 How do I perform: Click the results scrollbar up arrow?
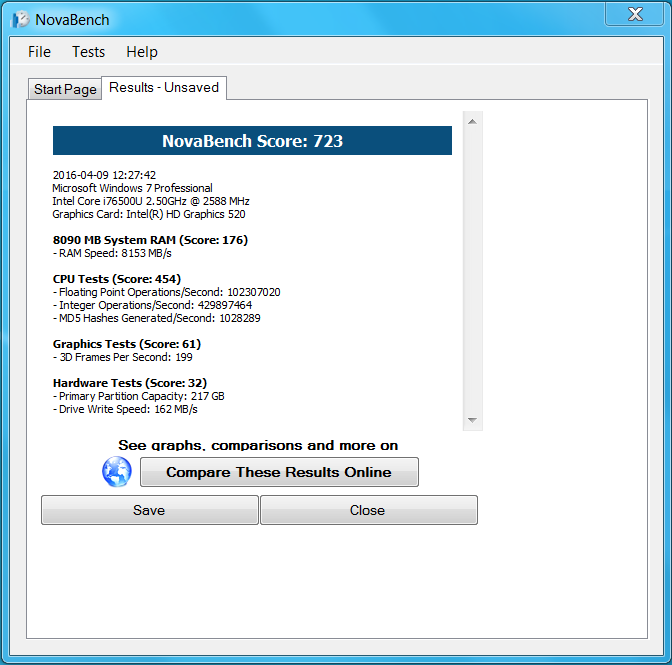coord(473,122)
